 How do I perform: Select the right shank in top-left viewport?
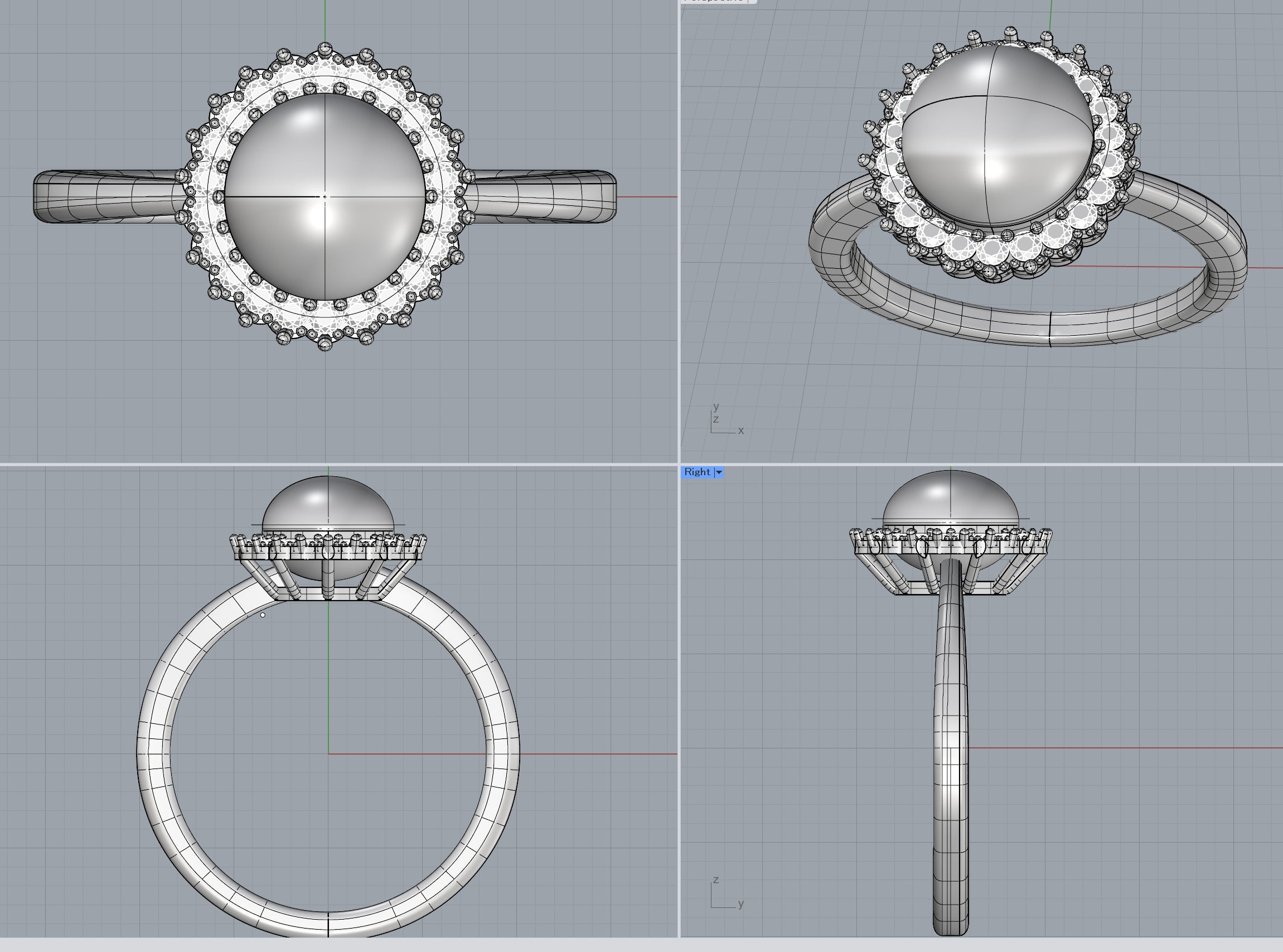[x=541, y=196]
